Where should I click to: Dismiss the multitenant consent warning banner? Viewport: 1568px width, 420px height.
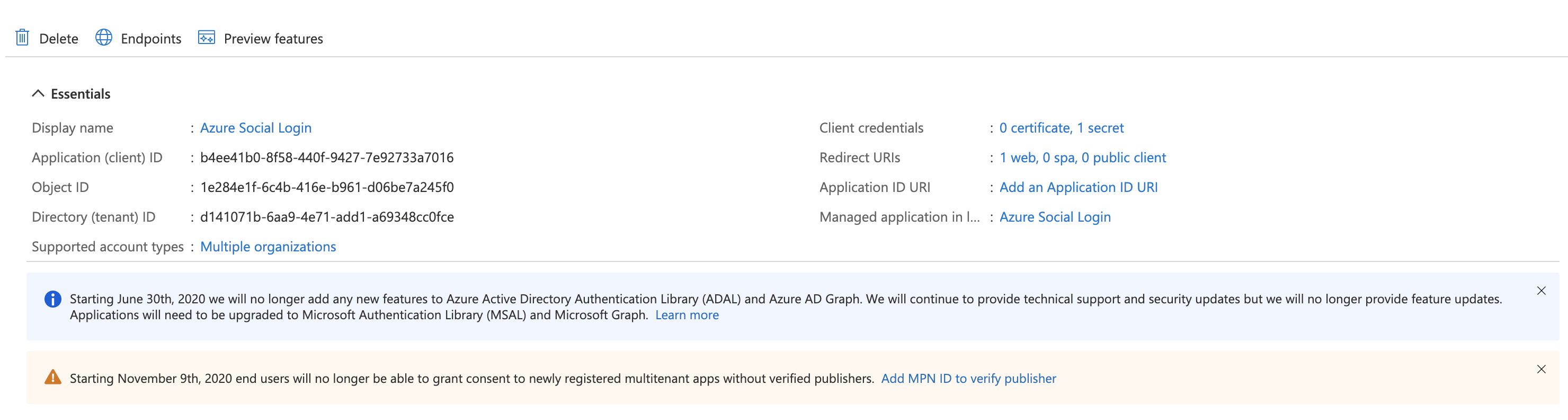point(1540,370)
